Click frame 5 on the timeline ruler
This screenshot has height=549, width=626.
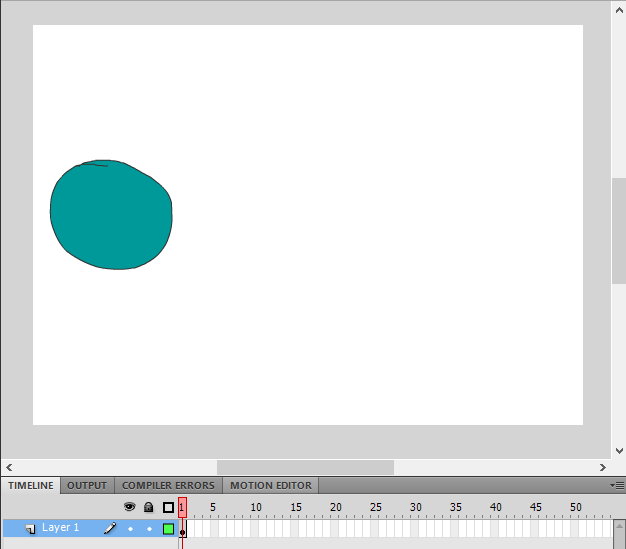213,507
